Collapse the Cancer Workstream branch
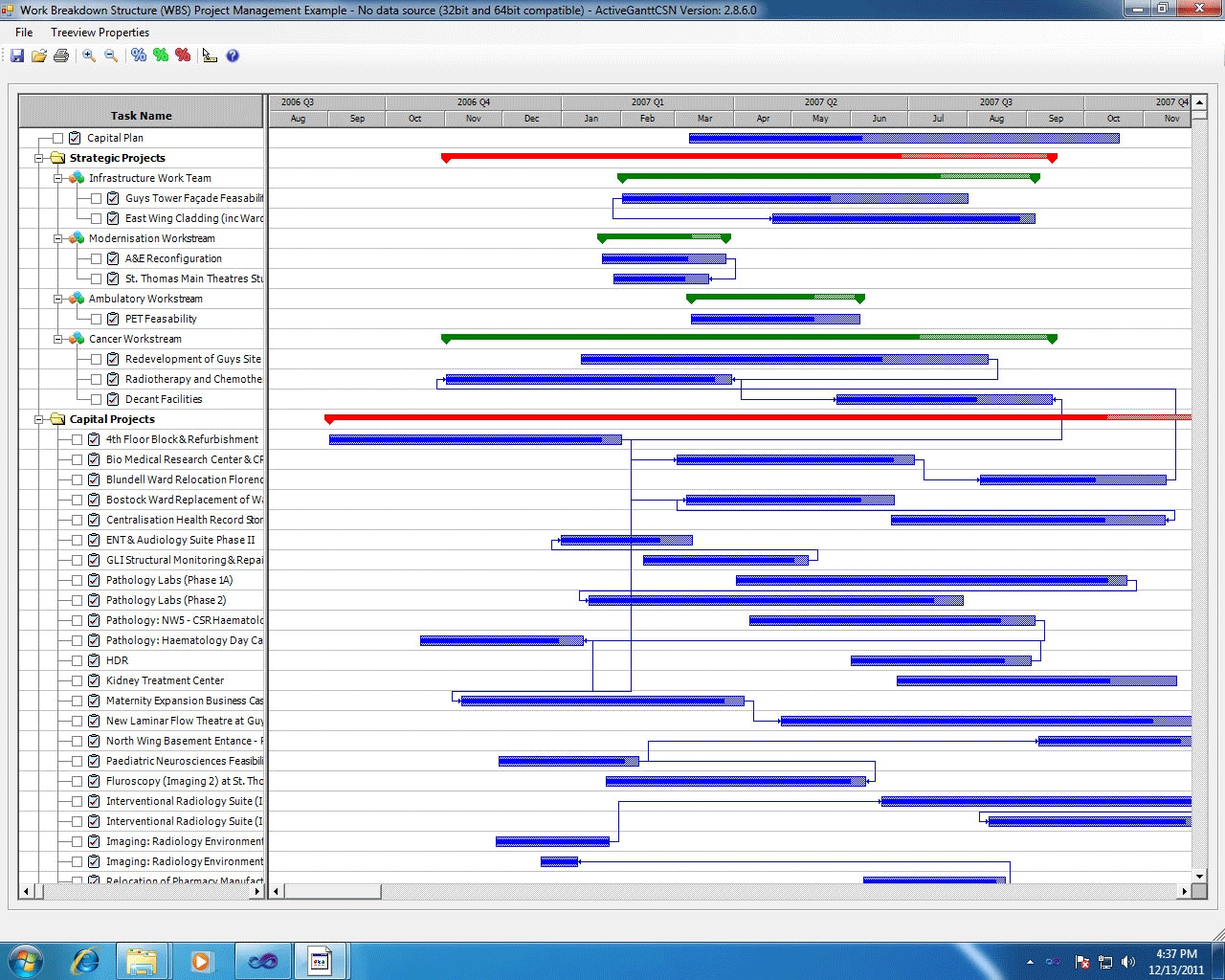Viewport: 1225px width, 980px height. tap(57, 339)
